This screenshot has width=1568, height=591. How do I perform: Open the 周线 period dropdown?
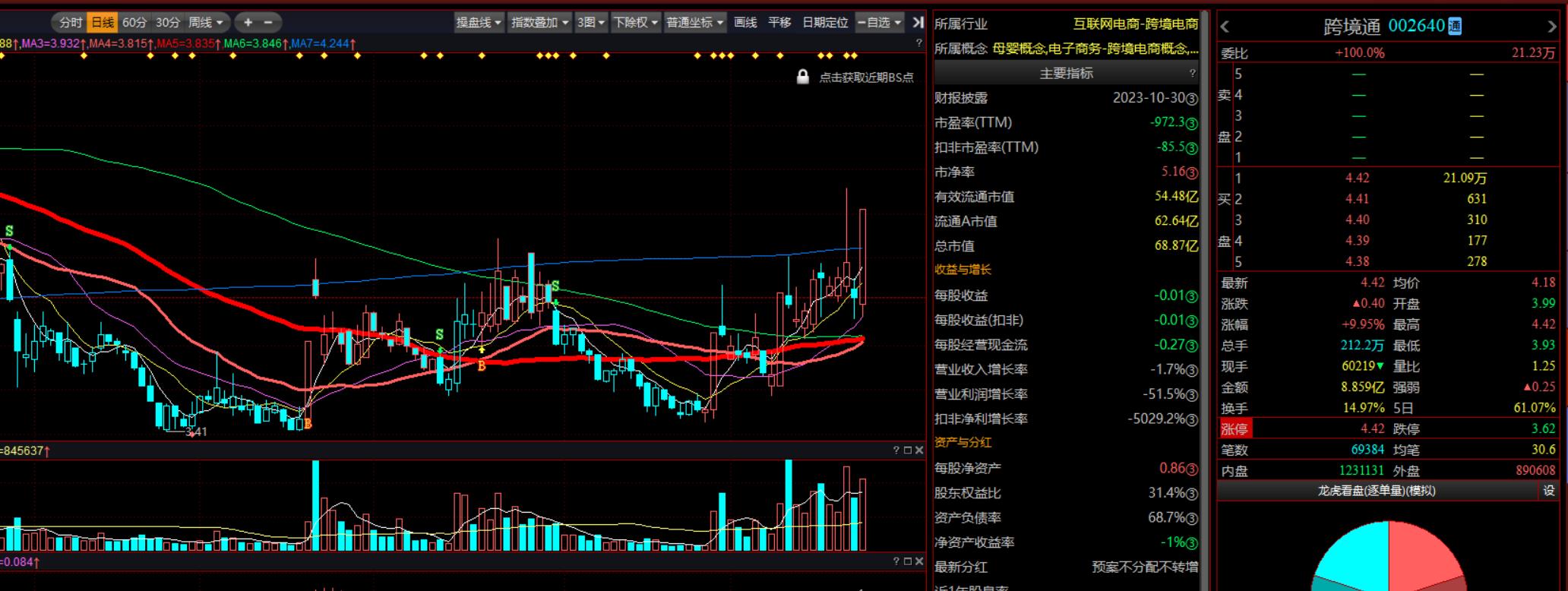point(206,23)
